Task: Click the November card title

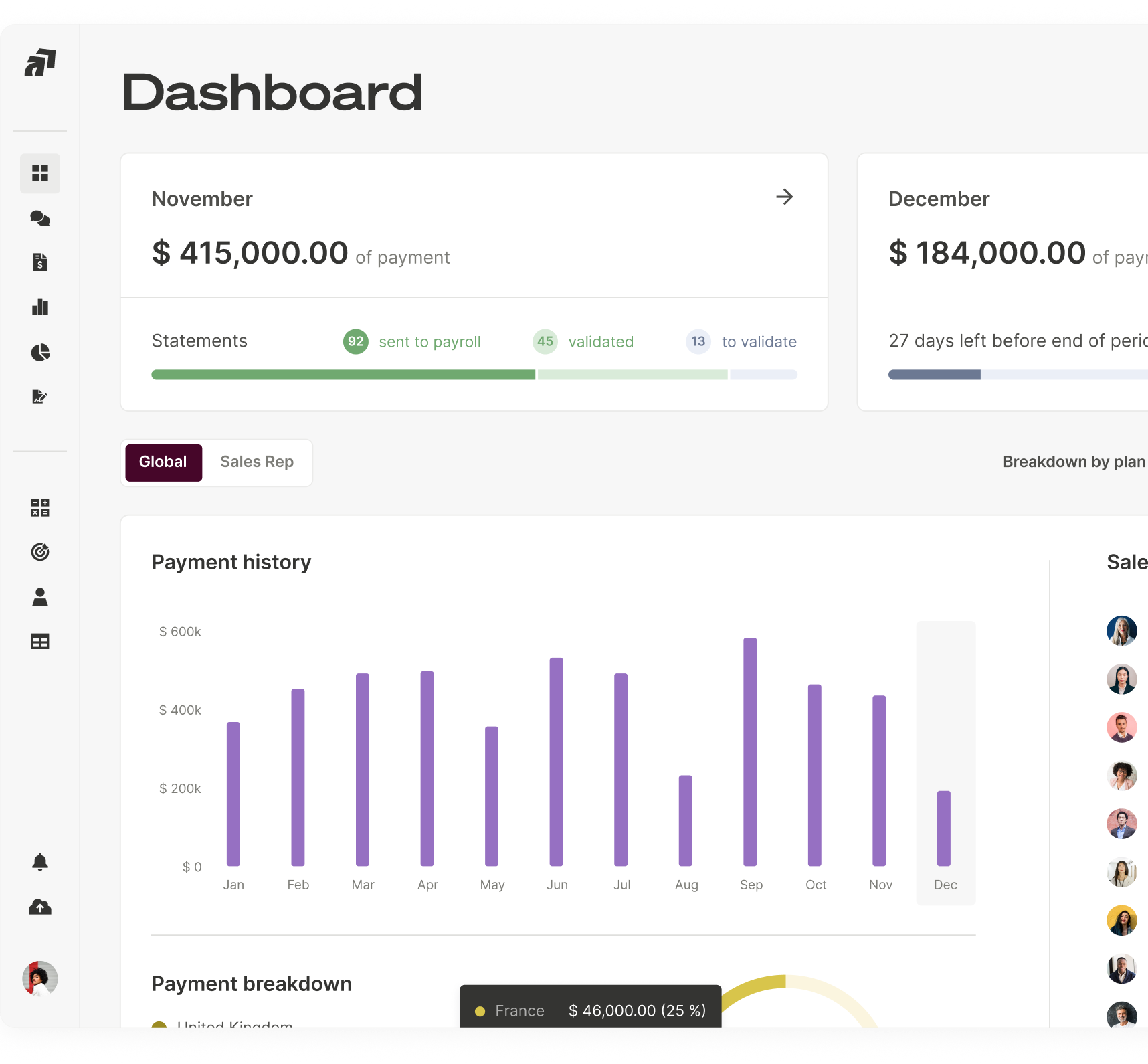Action: click(202, 199)
